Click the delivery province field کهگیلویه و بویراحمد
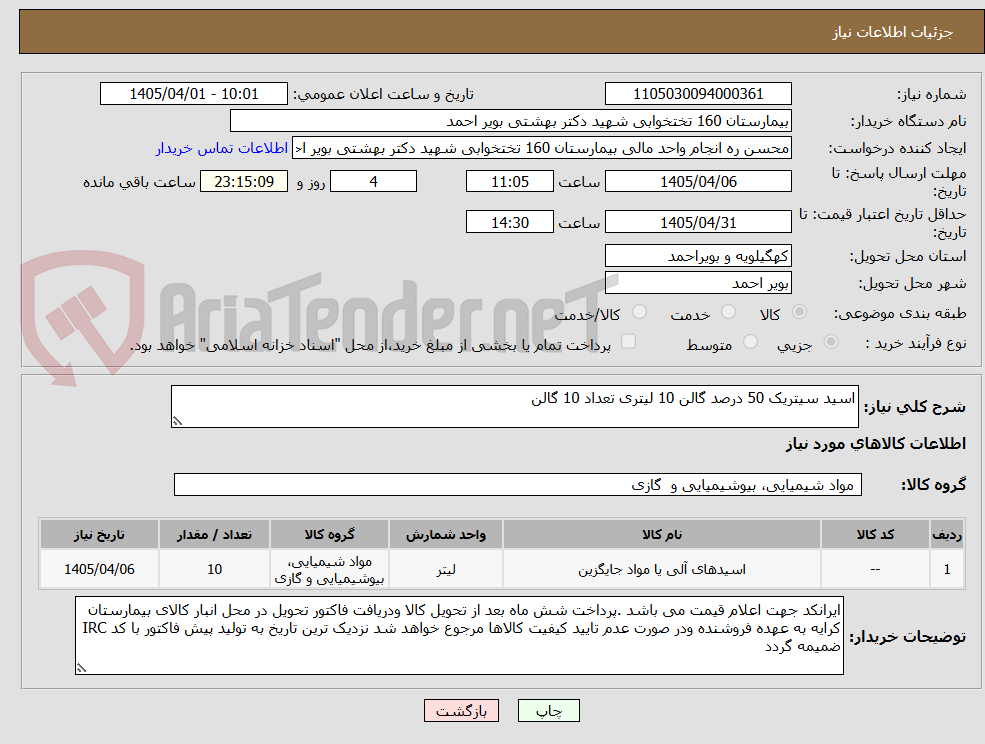Screen dimensions: 985x744 pos(698,256)
